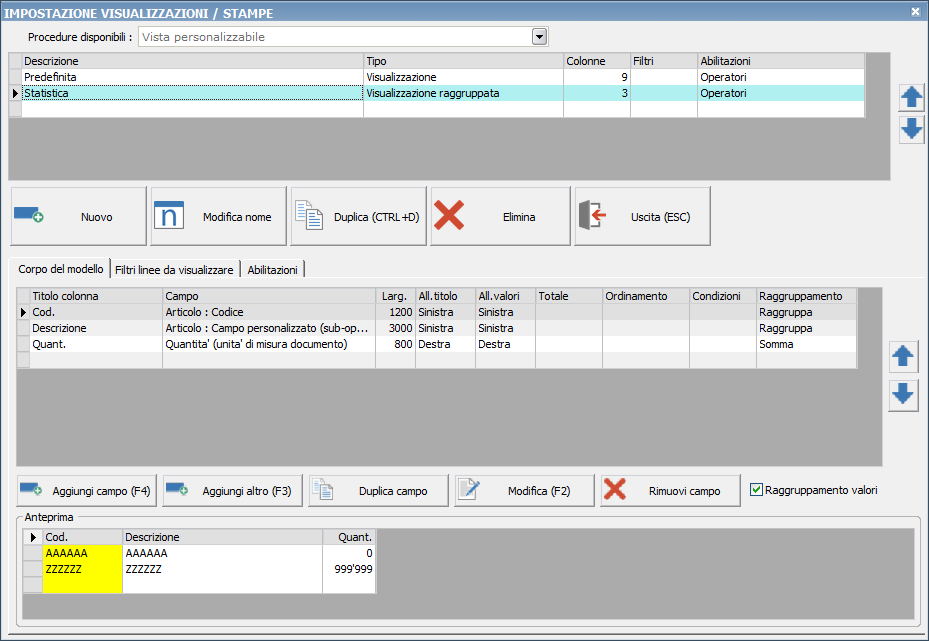Image resolution: width=929 pixels, height=641 pixels.
Task: Click the Articolo : Codice campo cell
Action: pyautogui.click(x=269, y=312)
